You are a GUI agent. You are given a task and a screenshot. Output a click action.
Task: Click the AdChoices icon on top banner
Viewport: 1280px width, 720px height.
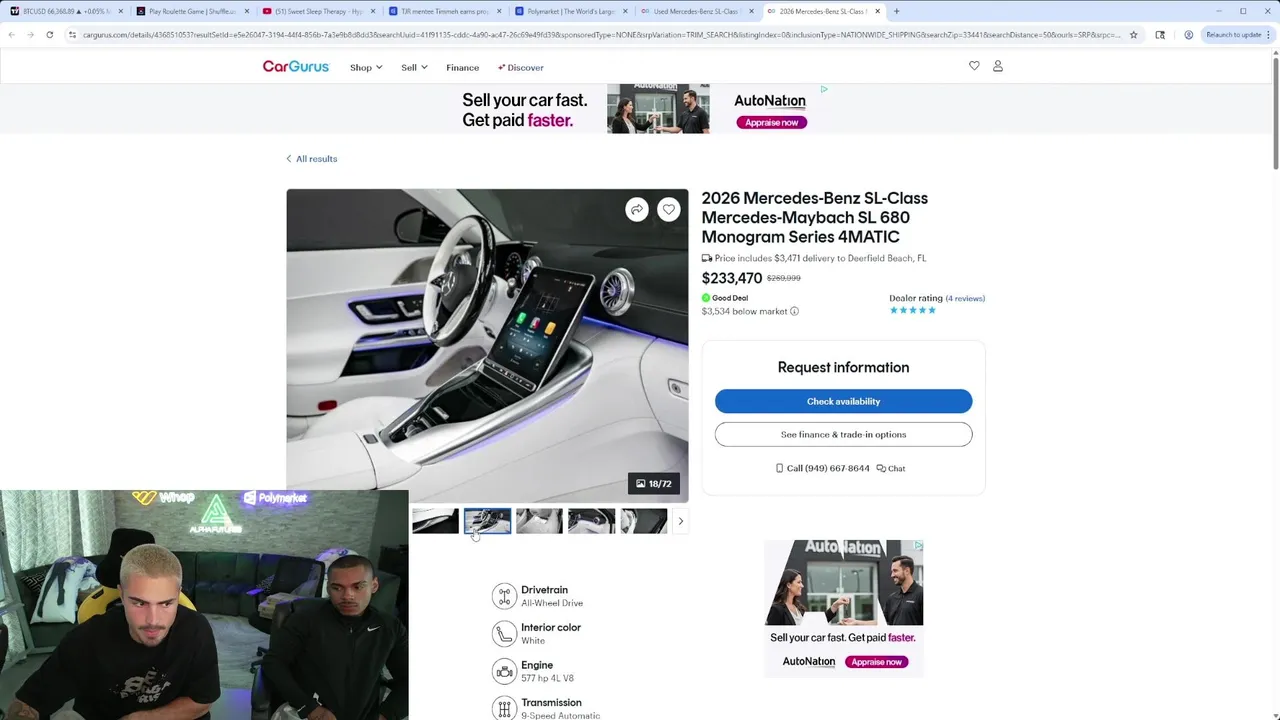coord(823,89)
